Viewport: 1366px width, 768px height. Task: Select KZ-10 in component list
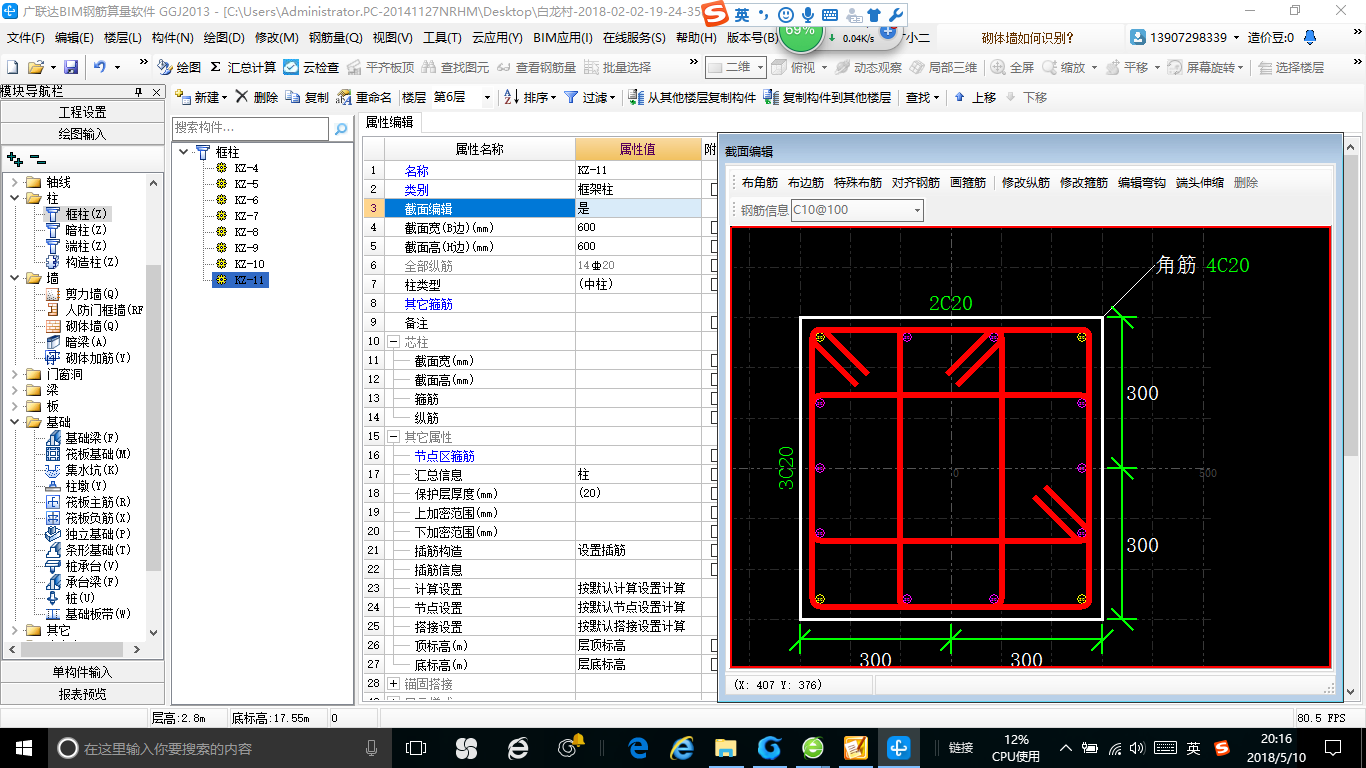[x=249, y=264]
